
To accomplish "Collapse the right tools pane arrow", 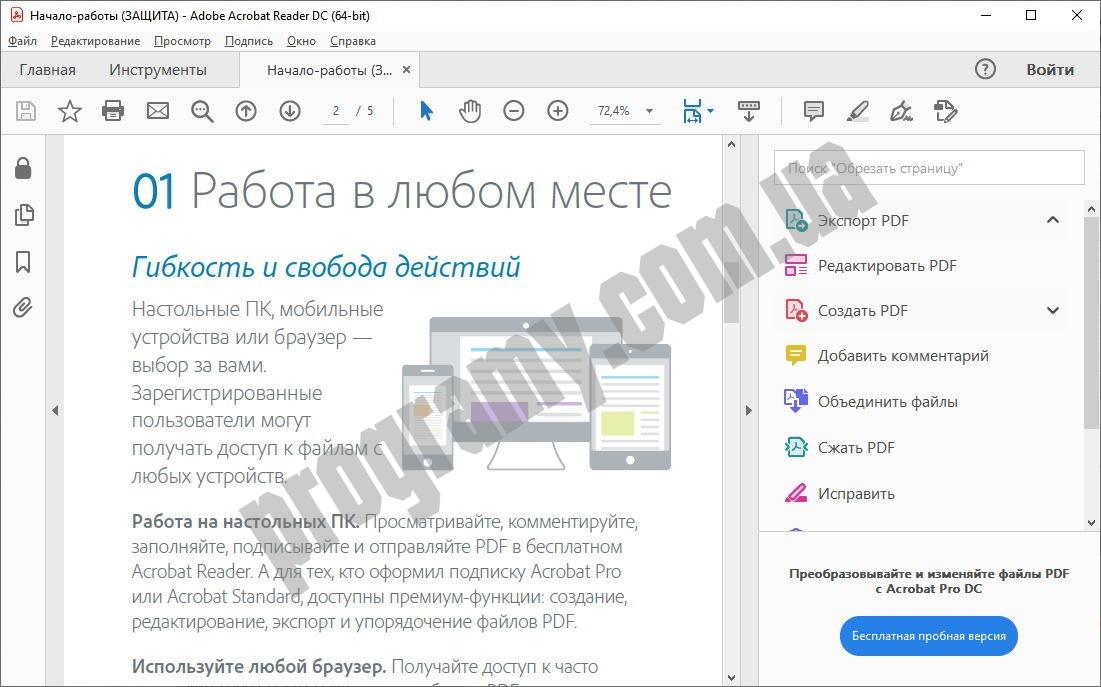I will coord(749,410).
